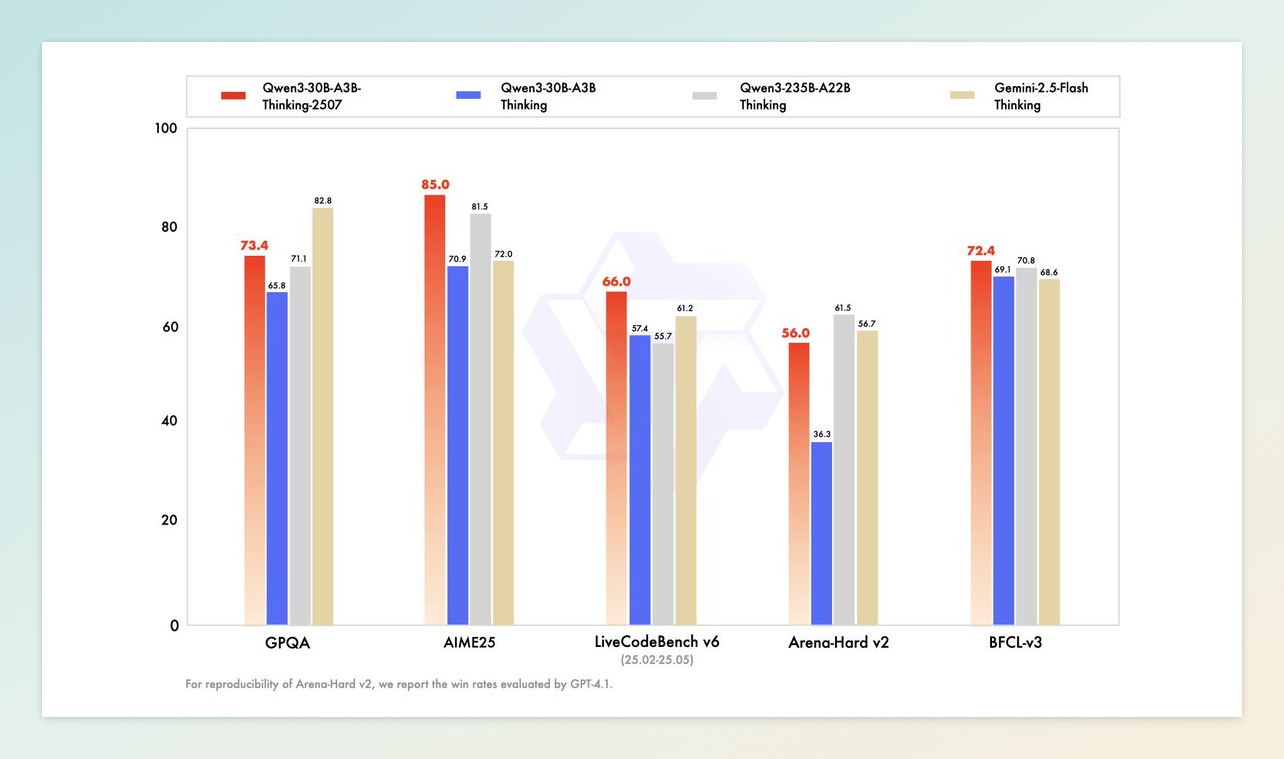The height and width of the screenshot is (759, 1284).
Task: Click the LiveCodeBench v6 axis label
Action: [656, 642]
